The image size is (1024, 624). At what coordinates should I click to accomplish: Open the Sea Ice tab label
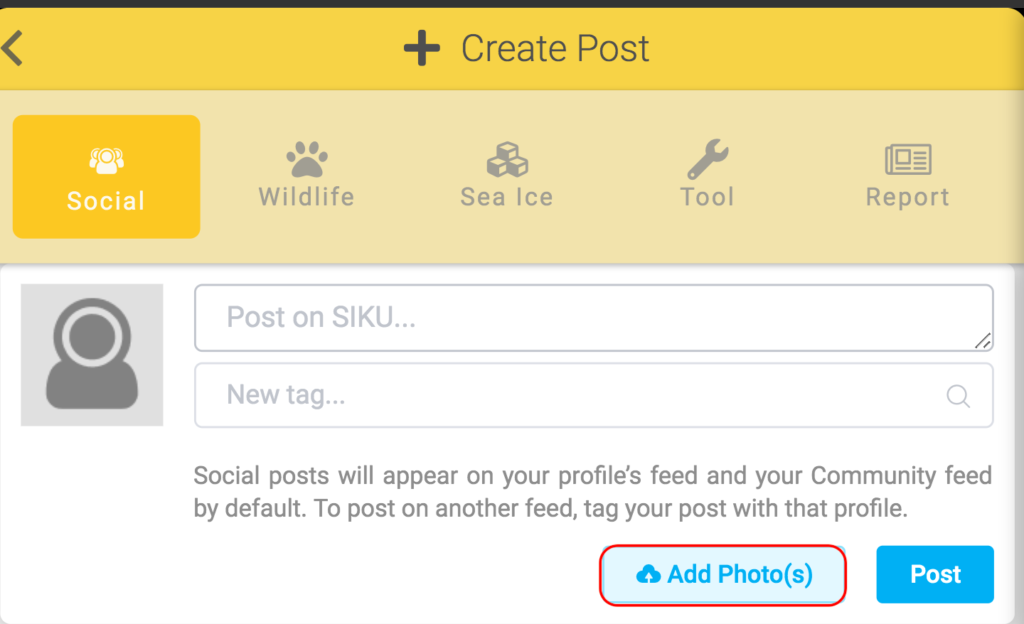[x=507, y=197]
